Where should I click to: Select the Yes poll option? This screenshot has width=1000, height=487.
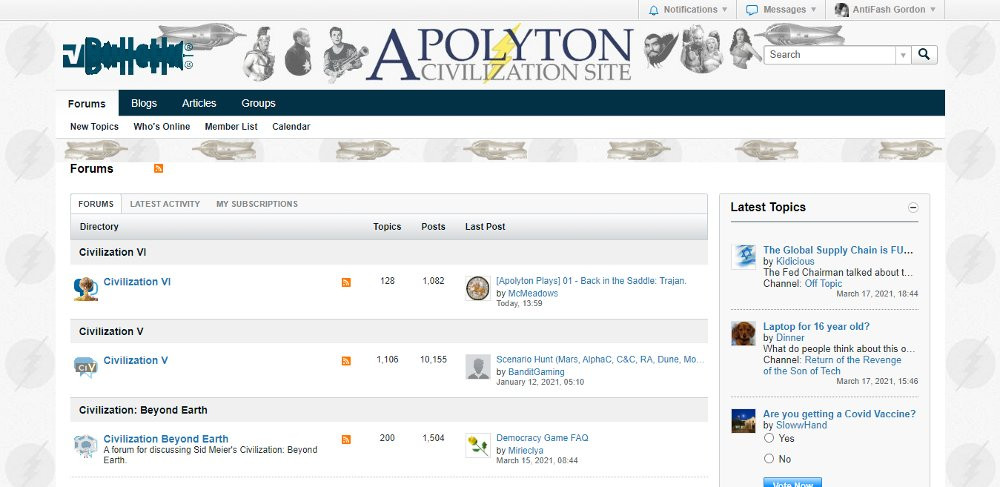(x=769, y=438)
